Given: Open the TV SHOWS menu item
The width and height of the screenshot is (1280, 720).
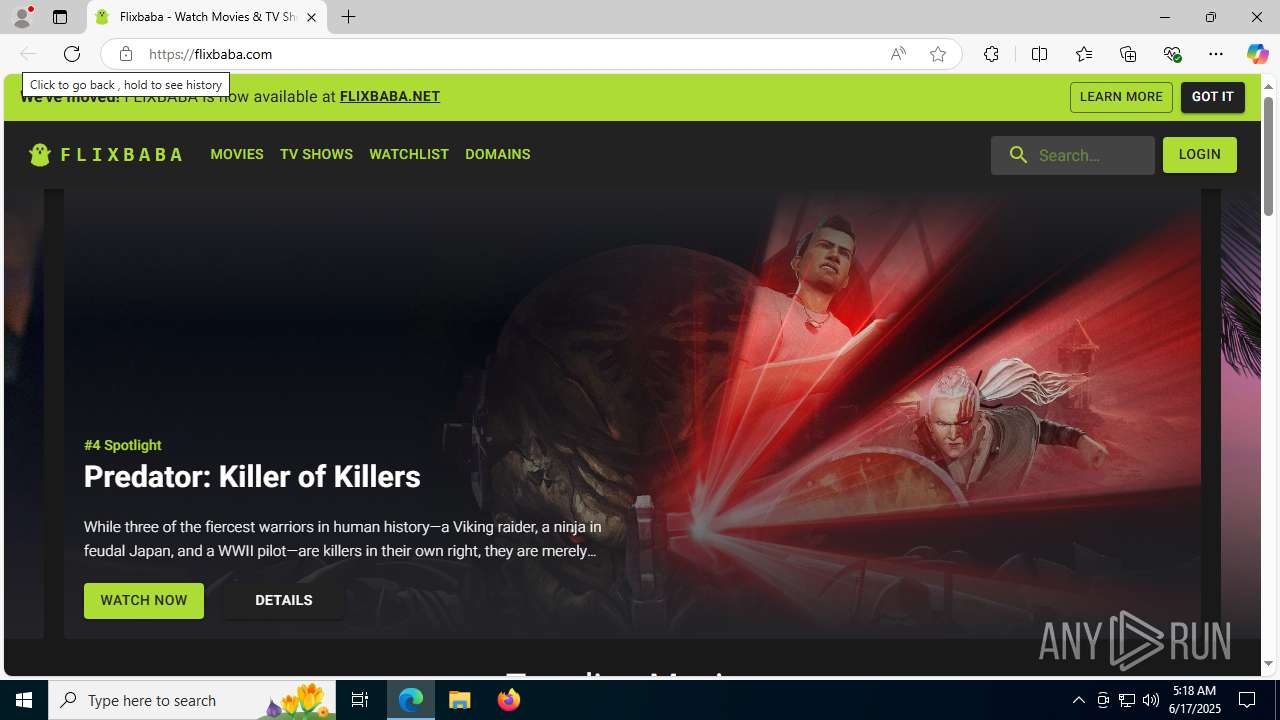Looking at the screenshot, I should coord(316,154).
